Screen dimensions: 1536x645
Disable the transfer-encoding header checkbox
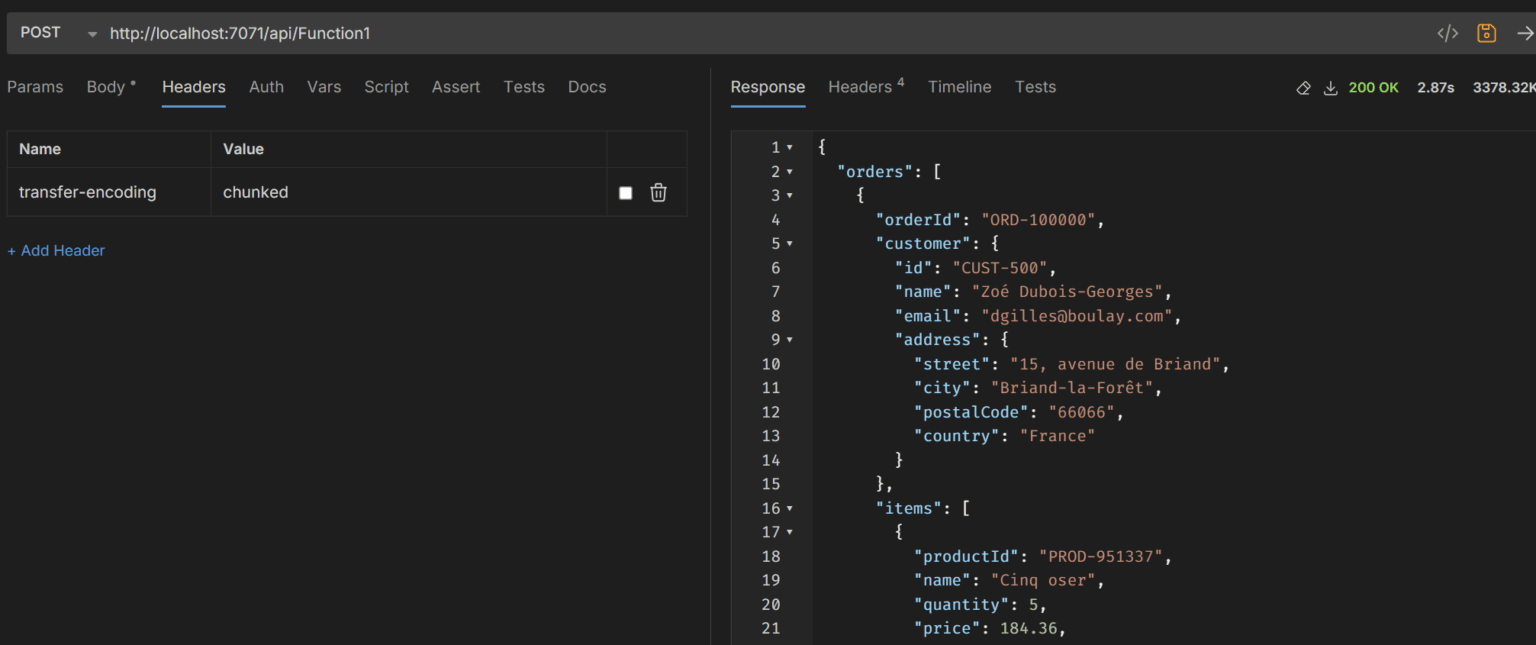(625, 192)
